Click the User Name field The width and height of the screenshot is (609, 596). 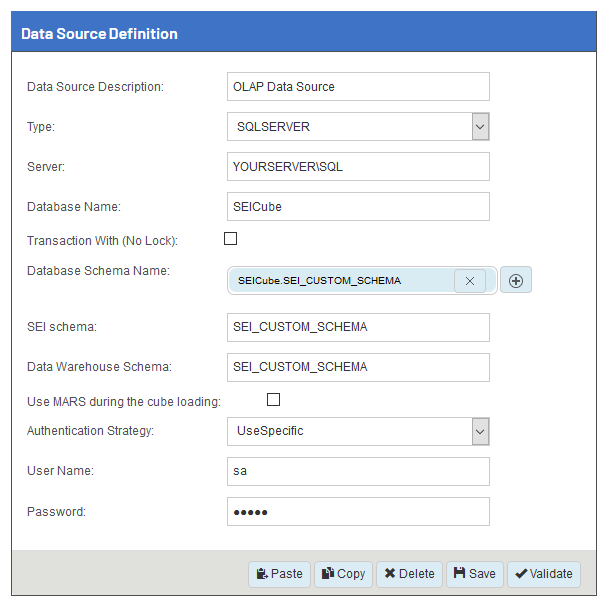[x=358, y=472]
